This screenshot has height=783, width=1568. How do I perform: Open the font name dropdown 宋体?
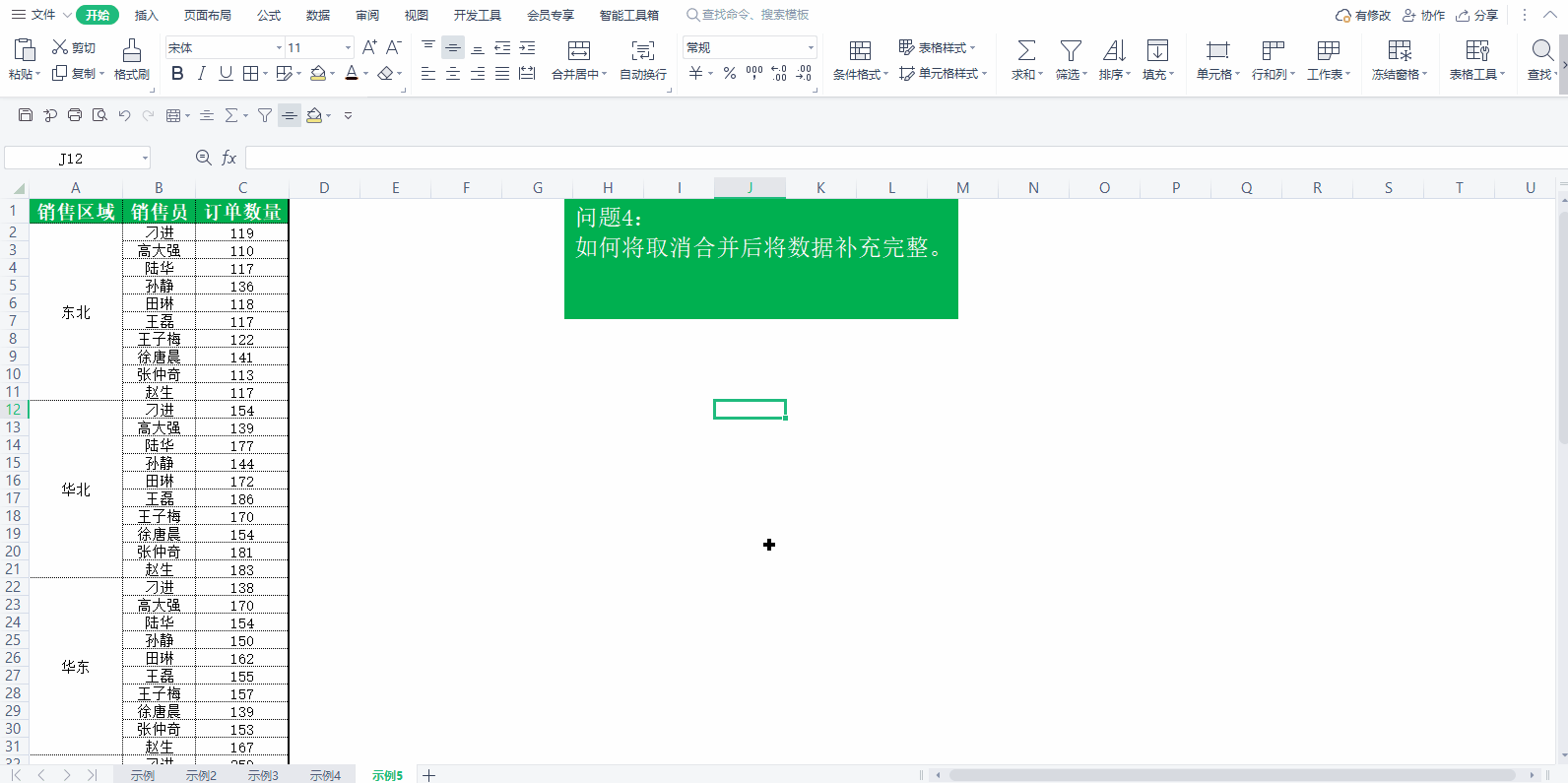pyautogui.click(x=225, y=47)
